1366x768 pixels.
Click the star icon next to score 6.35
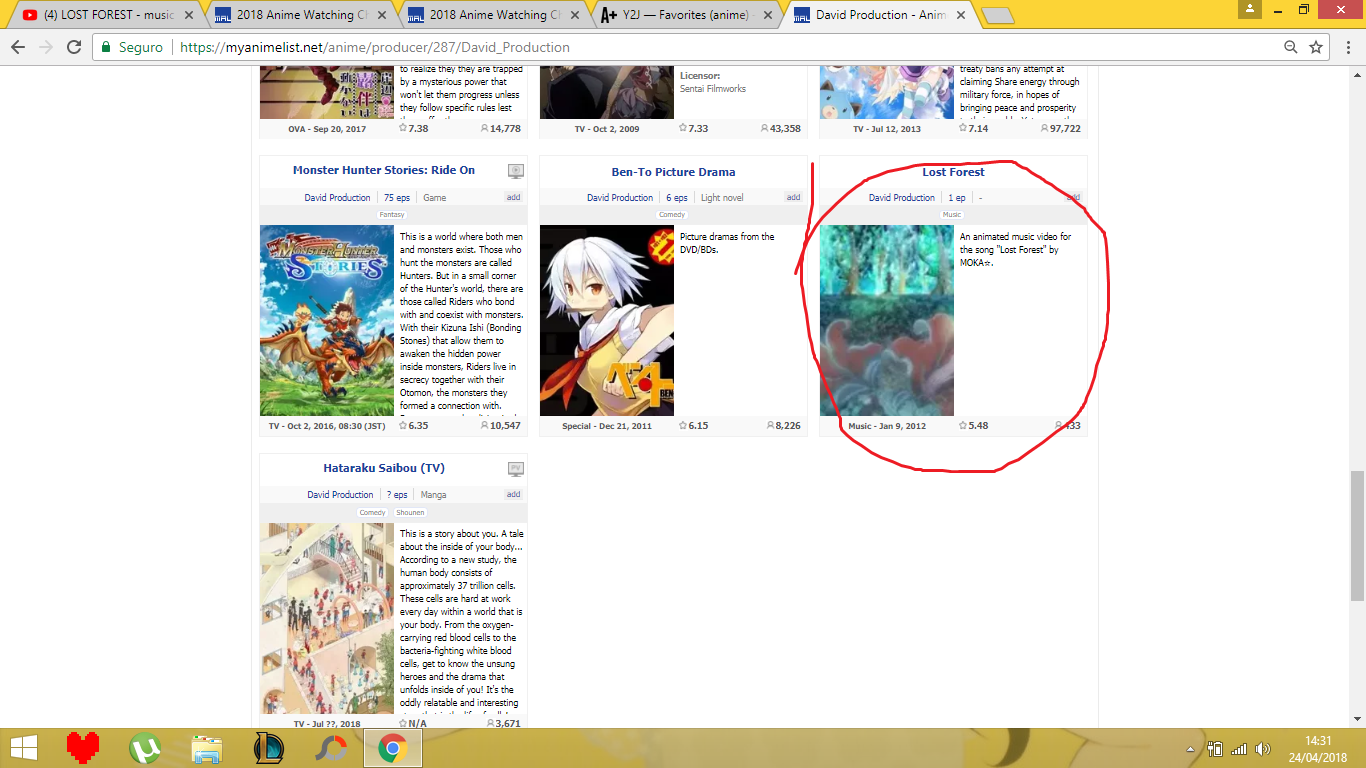point(403,426)
